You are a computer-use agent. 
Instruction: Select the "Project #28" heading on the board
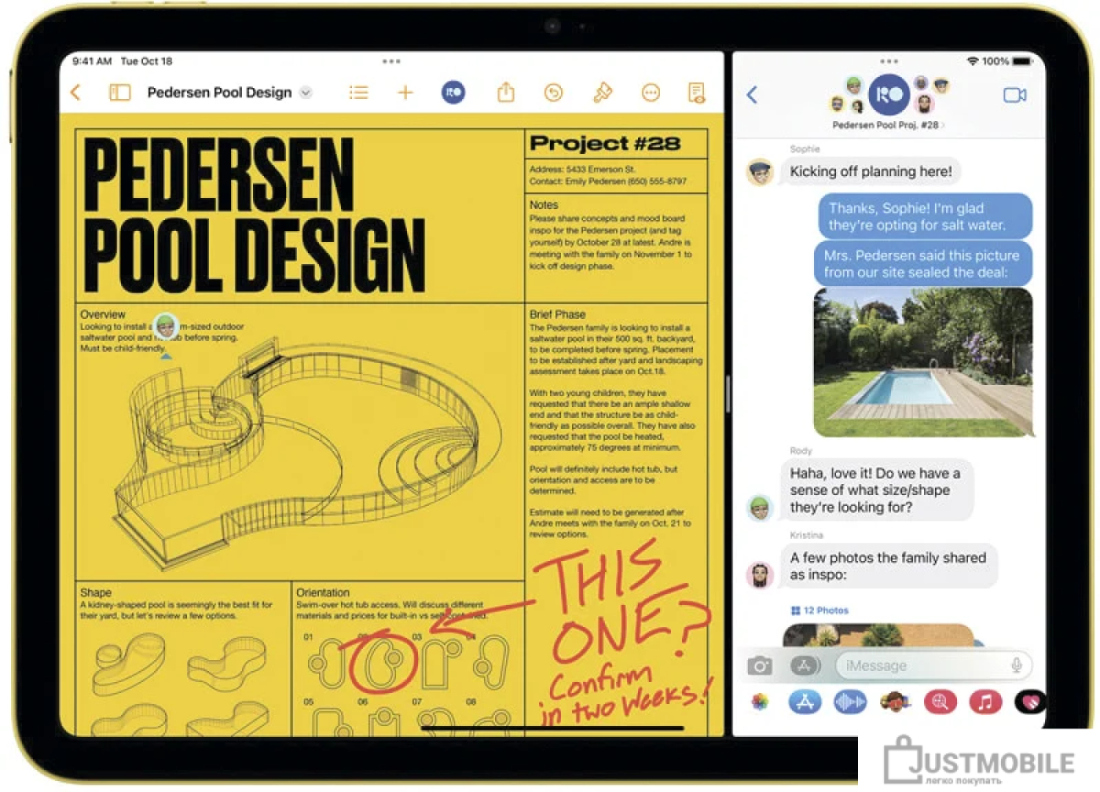(605, 144)
